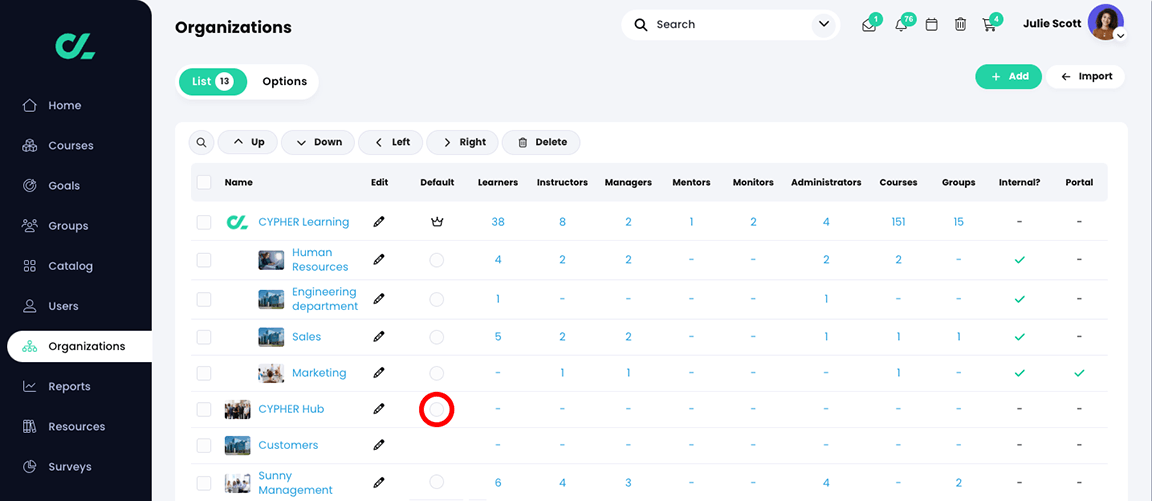Check the Sunny Management row checkbox
Viewport: 1152px width, 501px height.
pyautogui.click(x=204, y=483)
